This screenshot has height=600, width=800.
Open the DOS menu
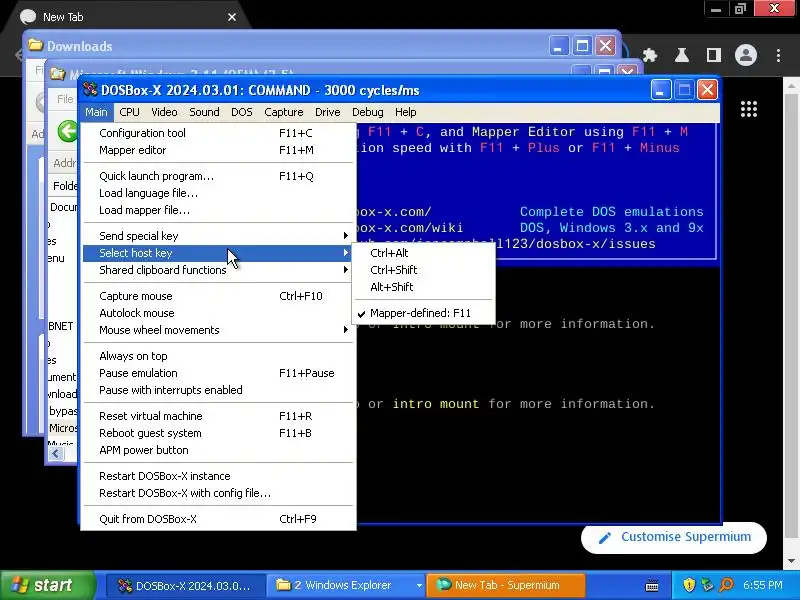[x=242, y=112]
